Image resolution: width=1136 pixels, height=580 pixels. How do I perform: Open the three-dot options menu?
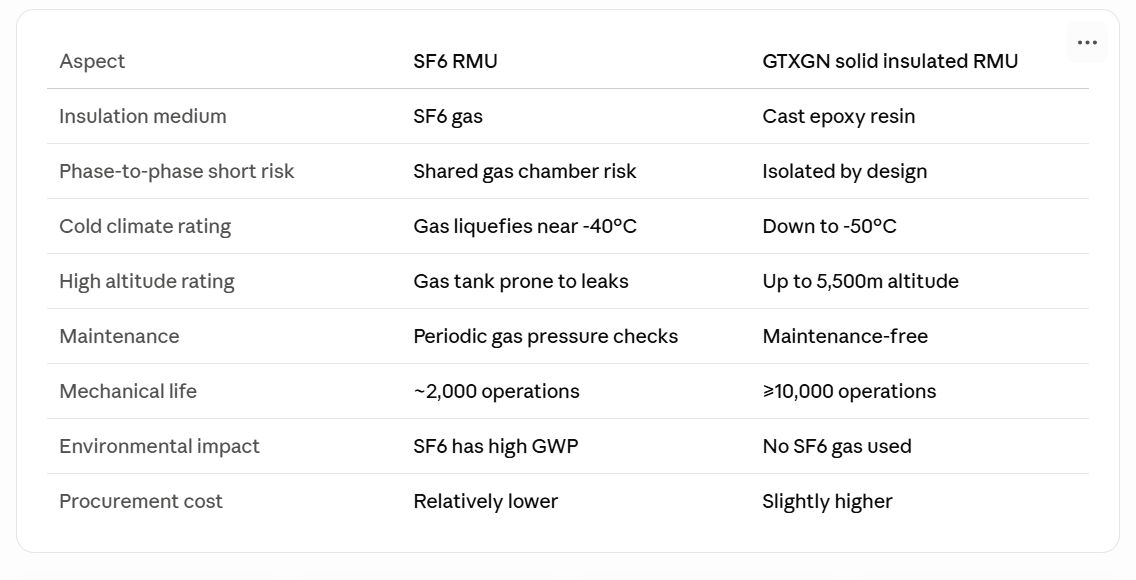(x=1087, y=42)
